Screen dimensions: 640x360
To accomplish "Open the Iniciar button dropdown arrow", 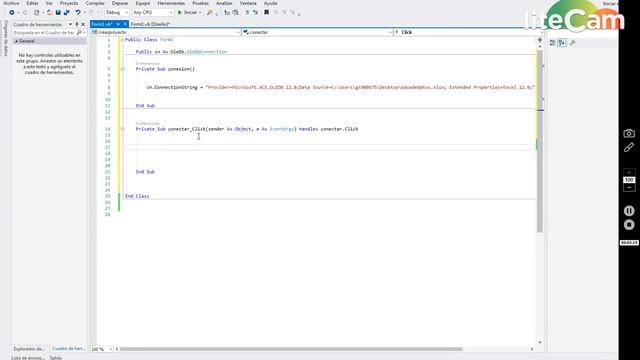I will pyautogui.click(x=200, y=13).
